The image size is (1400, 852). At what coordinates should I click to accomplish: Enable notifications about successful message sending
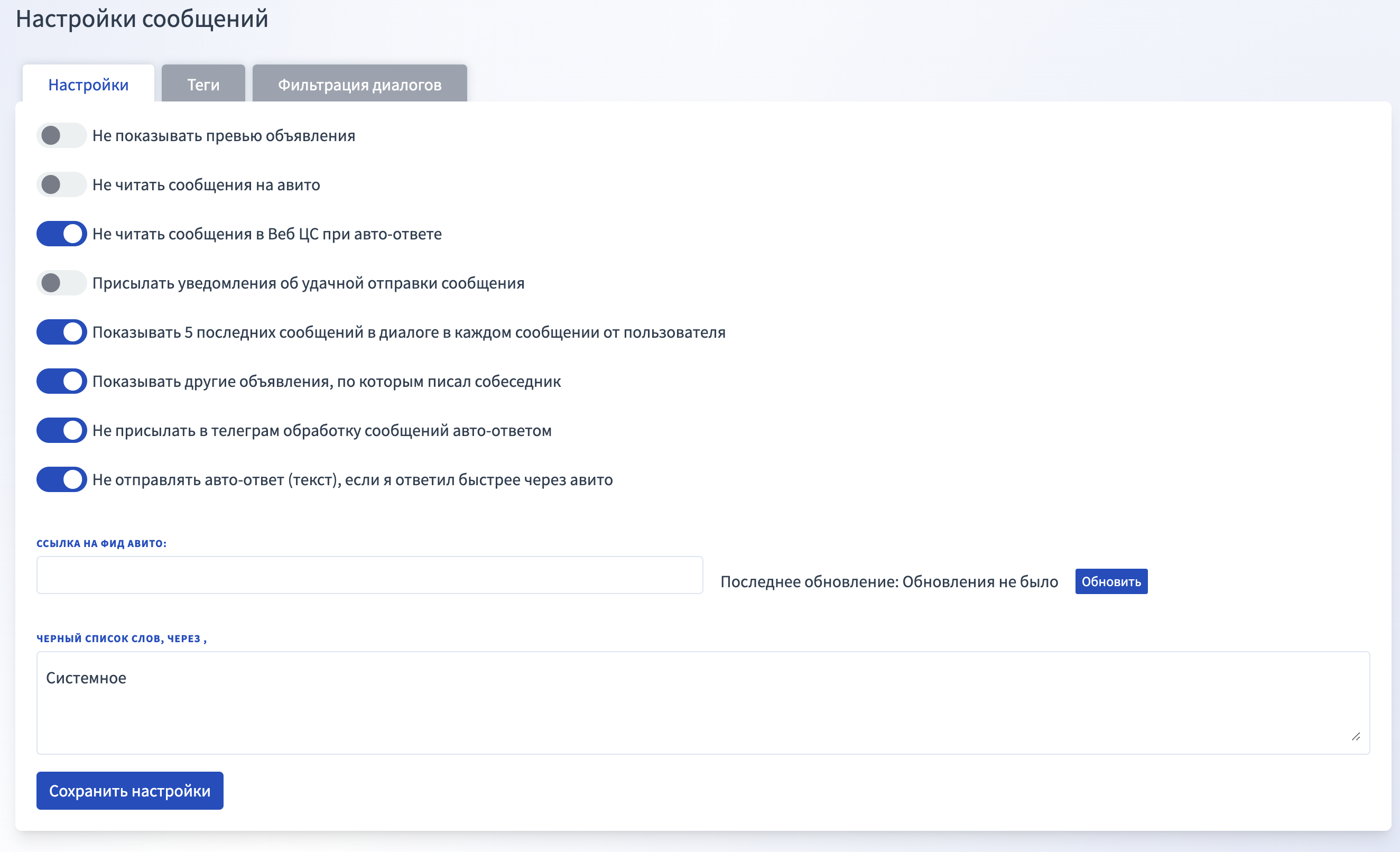click(x=61, y=283)
